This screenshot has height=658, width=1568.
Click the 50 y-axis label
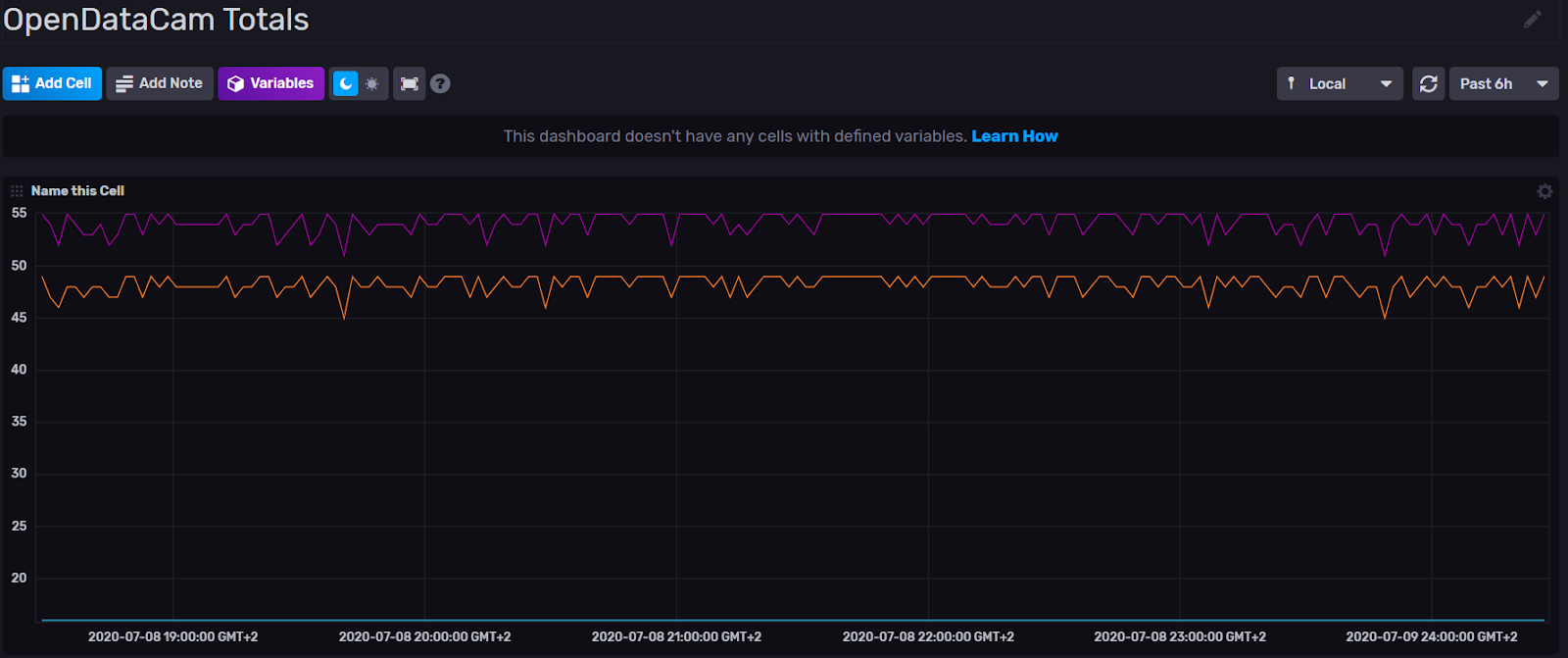19,266
